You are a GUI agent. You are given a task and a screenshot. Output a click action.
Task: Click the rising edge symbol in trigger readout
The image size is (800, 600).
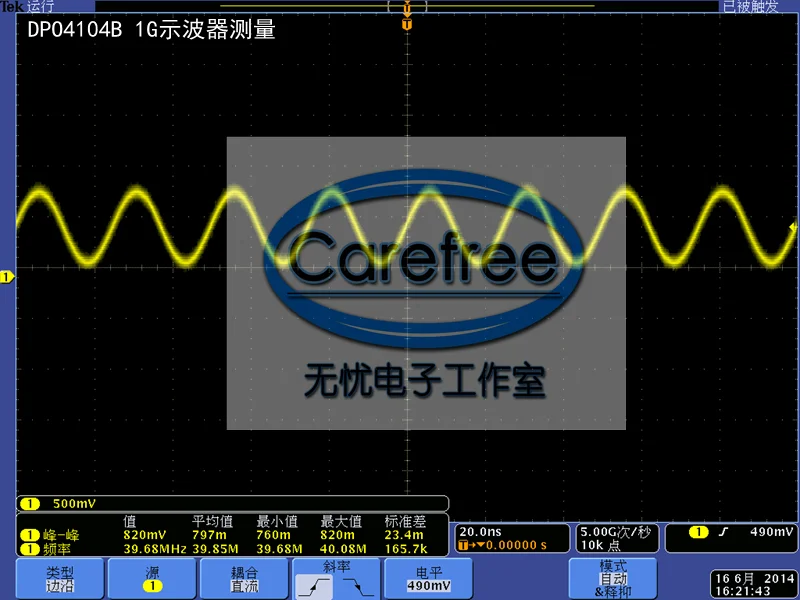[x=723, y=532]
